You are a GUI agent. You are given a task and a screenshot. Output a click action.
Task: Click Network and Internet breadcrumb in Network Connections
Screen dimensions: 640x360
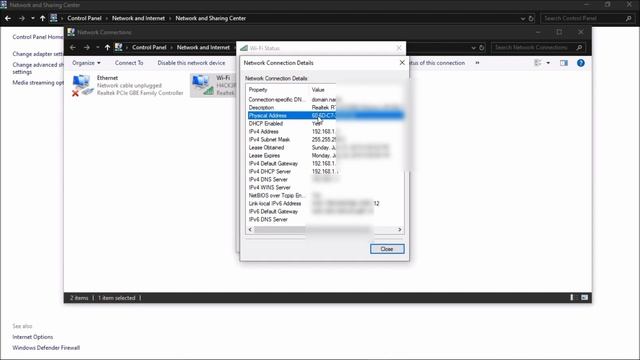click(x=203, y=47)
